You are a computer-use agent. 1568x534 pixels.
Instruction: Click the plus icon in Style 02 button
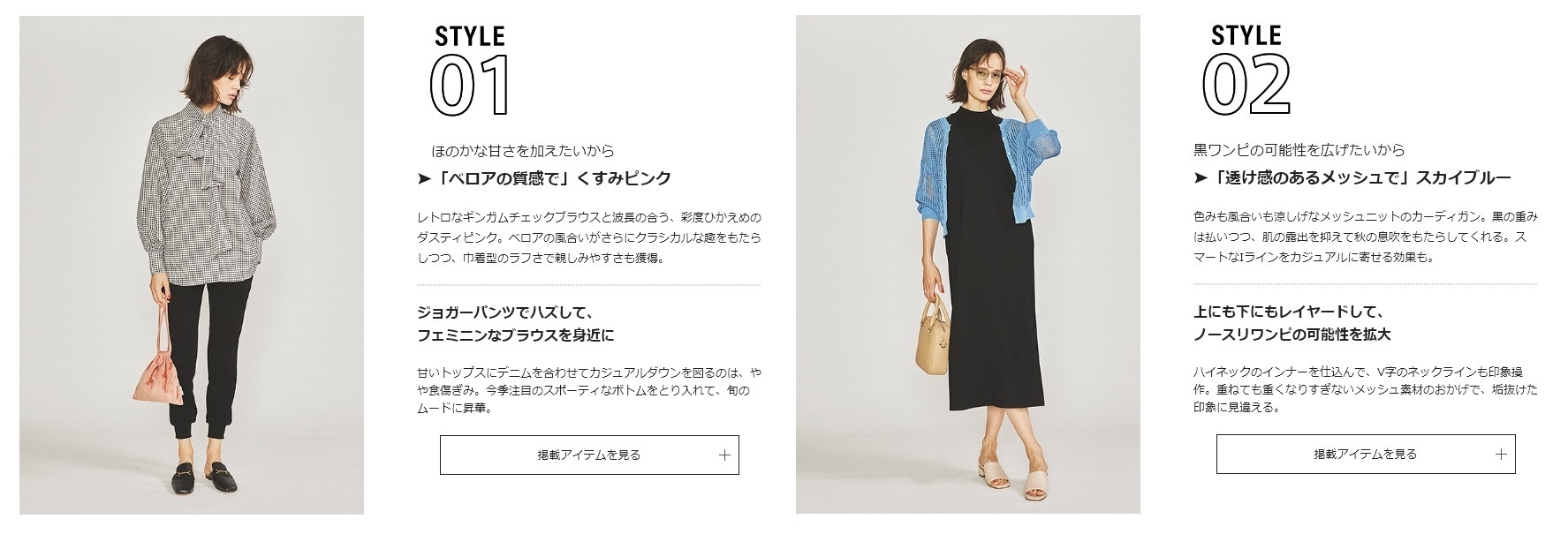point(1500,455)
